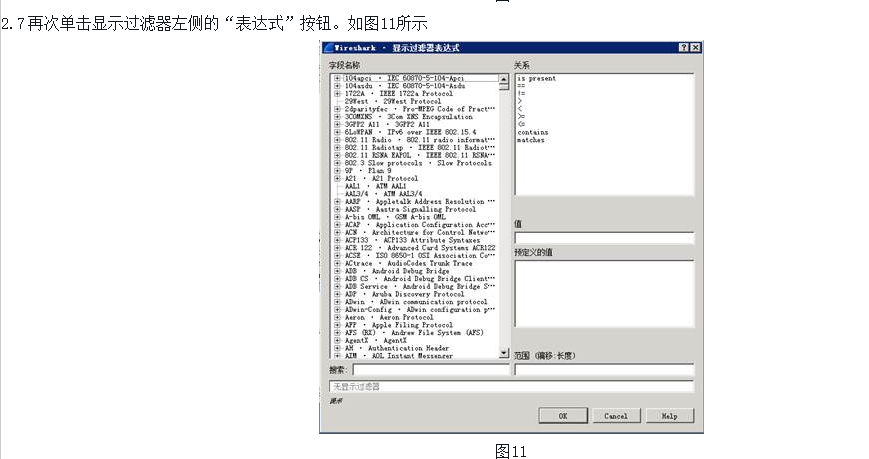Close the display filter expression dialog
Screen dimensions: 869x459
696,48
